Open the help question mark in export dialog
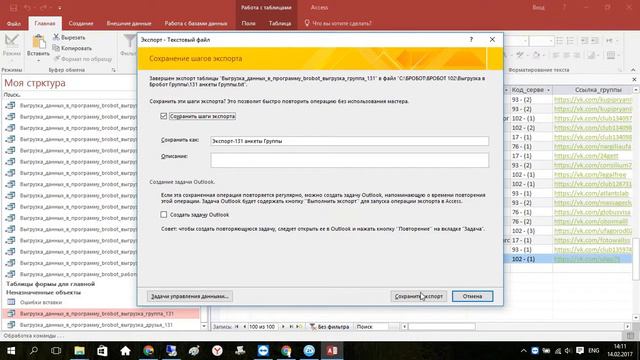This screenshot has width=640, height=360. click(471, 40)
